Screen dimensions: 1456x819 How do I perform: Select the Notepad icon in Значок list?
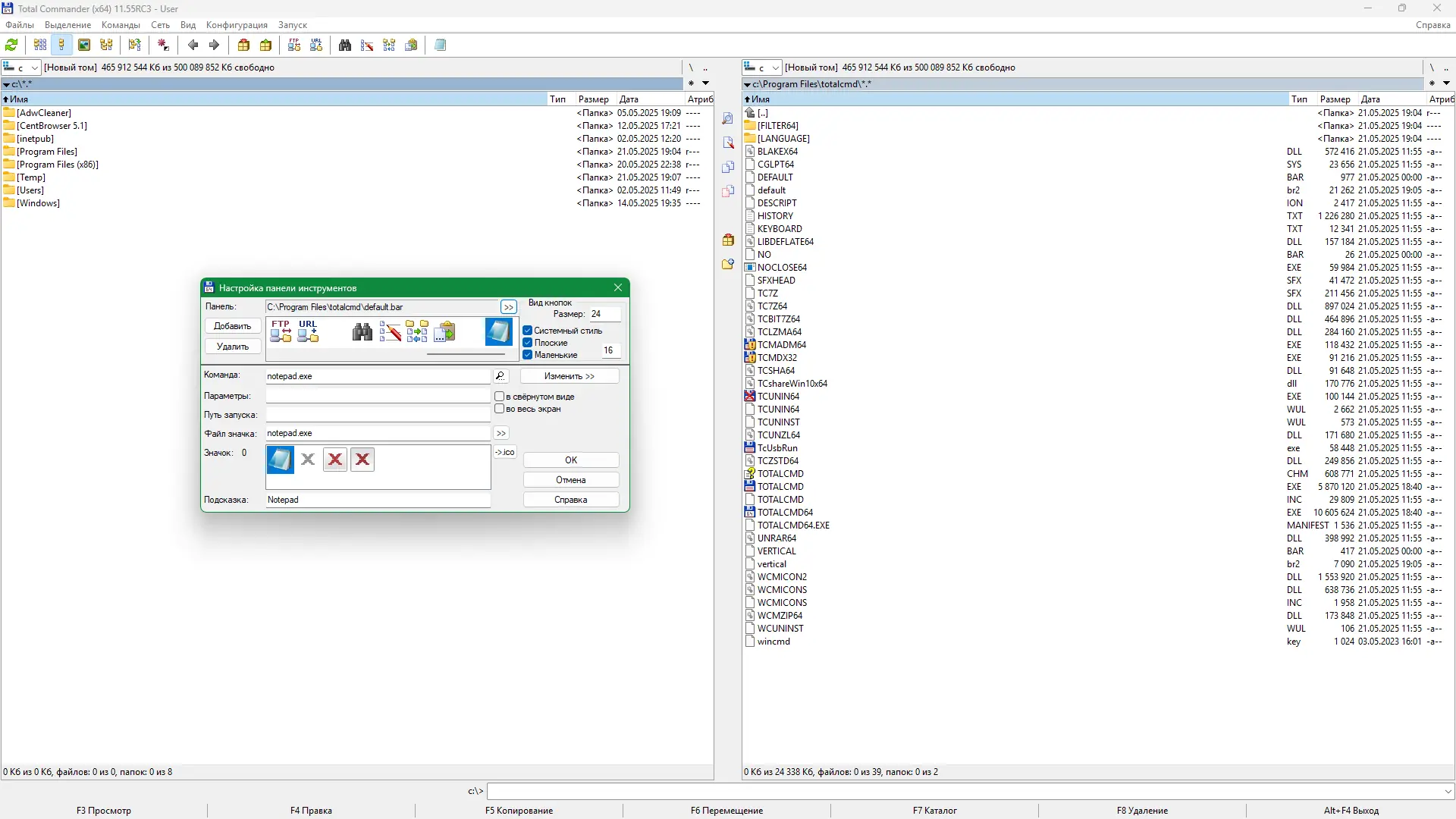tap(280, 460)
